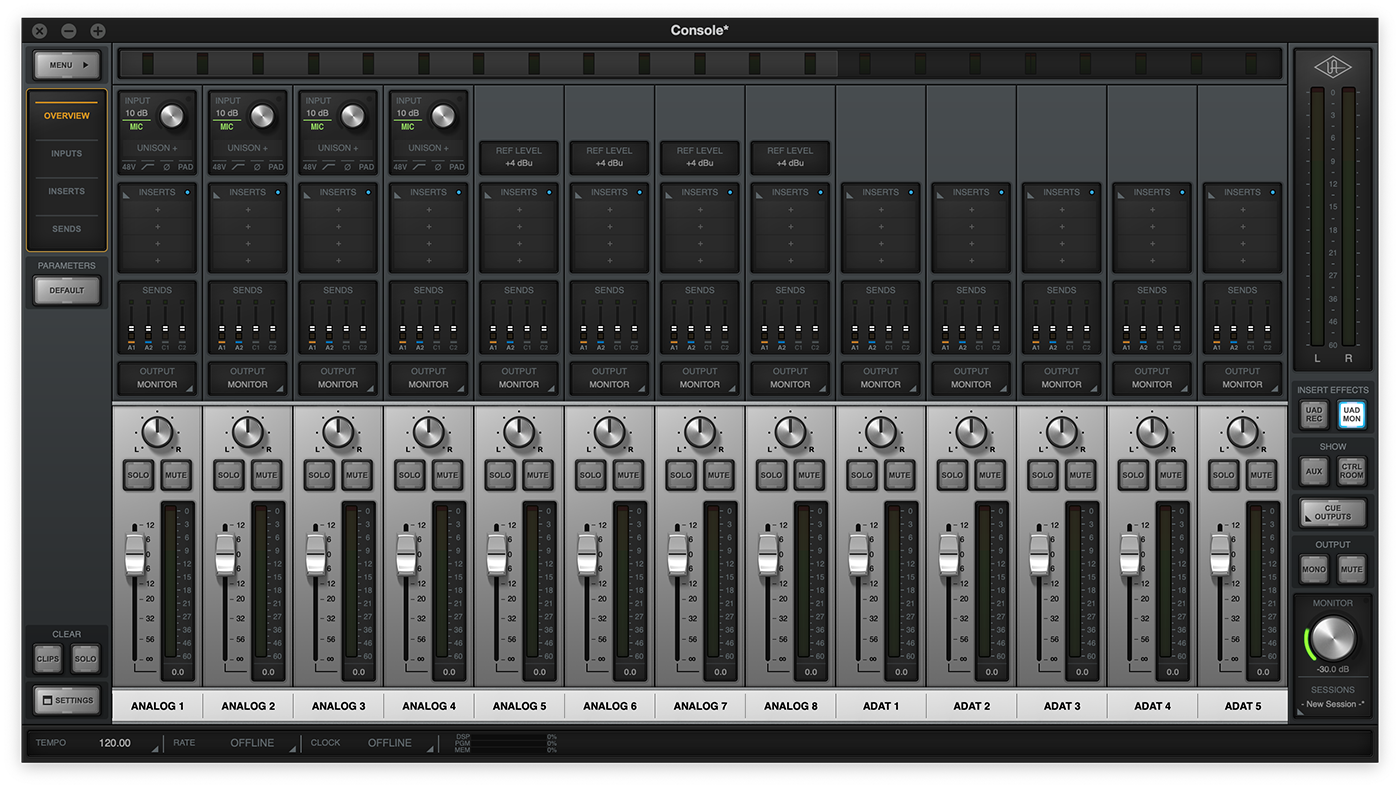Open Console Settings
The height and width of the screenshot is (788, 1400).
point(67,700)
